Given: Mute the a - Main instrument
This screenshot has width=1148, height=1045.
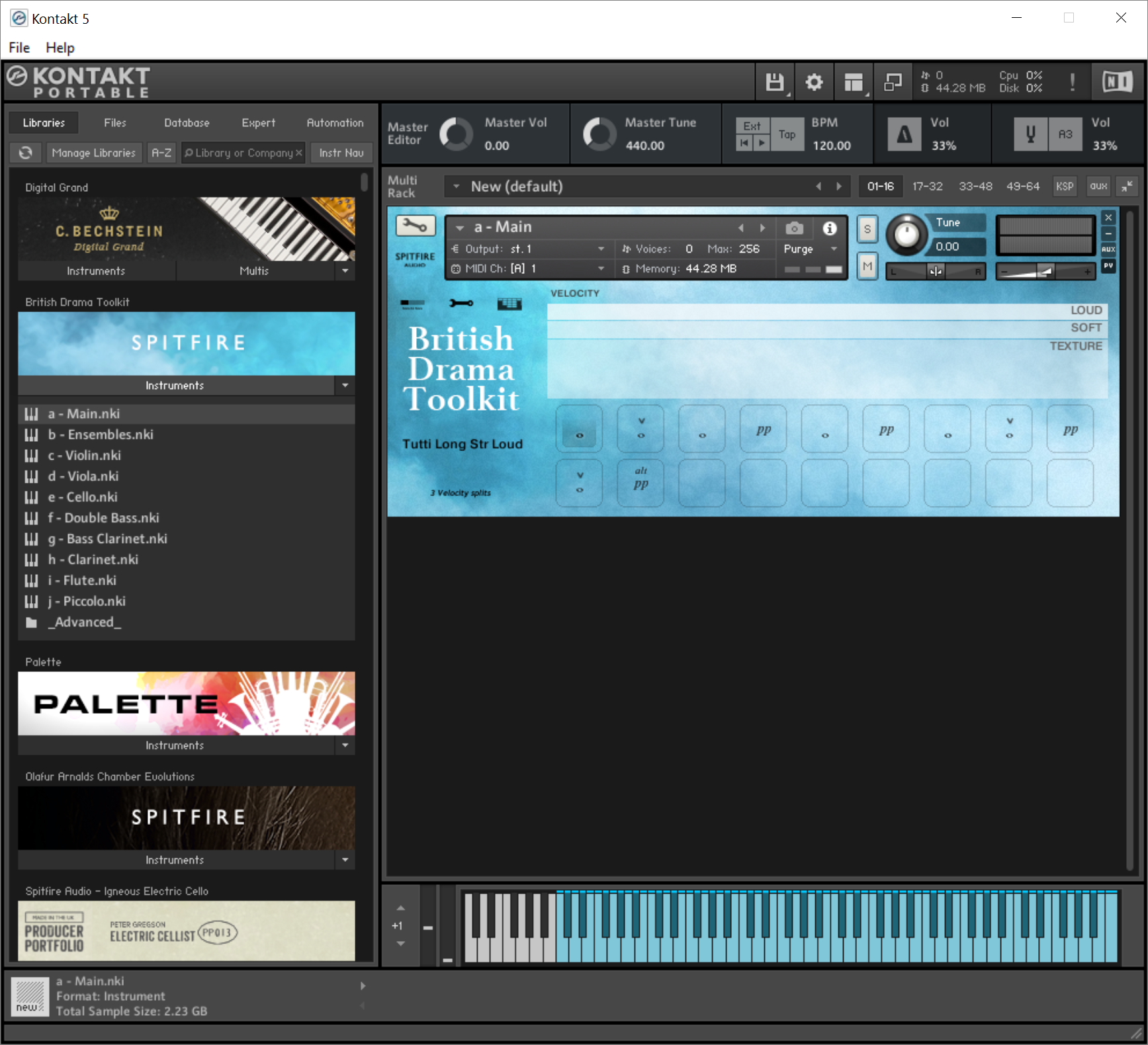Looking at the screenshot, I should [867, 267].
